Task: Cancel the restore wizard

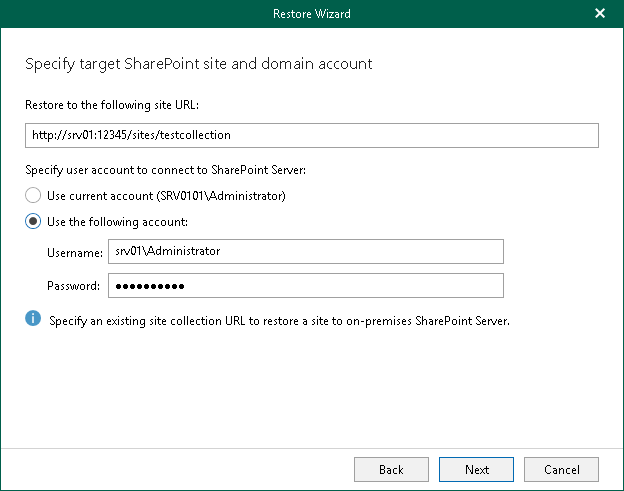Action: [561, 469]
